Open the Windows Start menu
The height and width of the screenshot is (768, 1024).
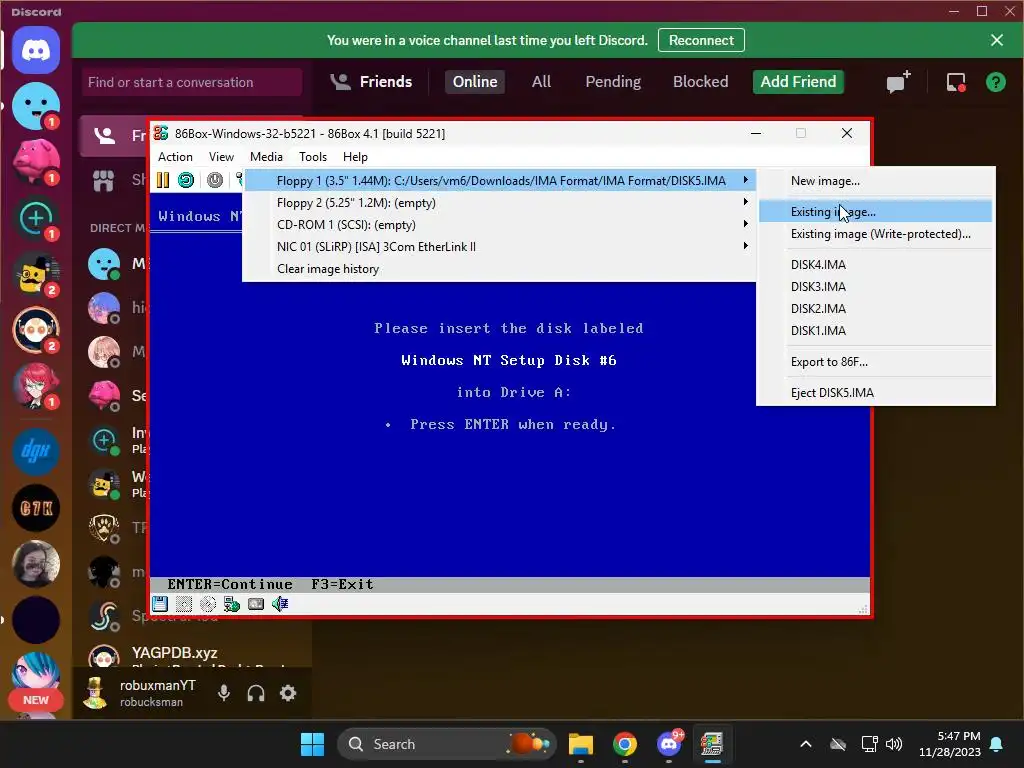coord(312,744)
